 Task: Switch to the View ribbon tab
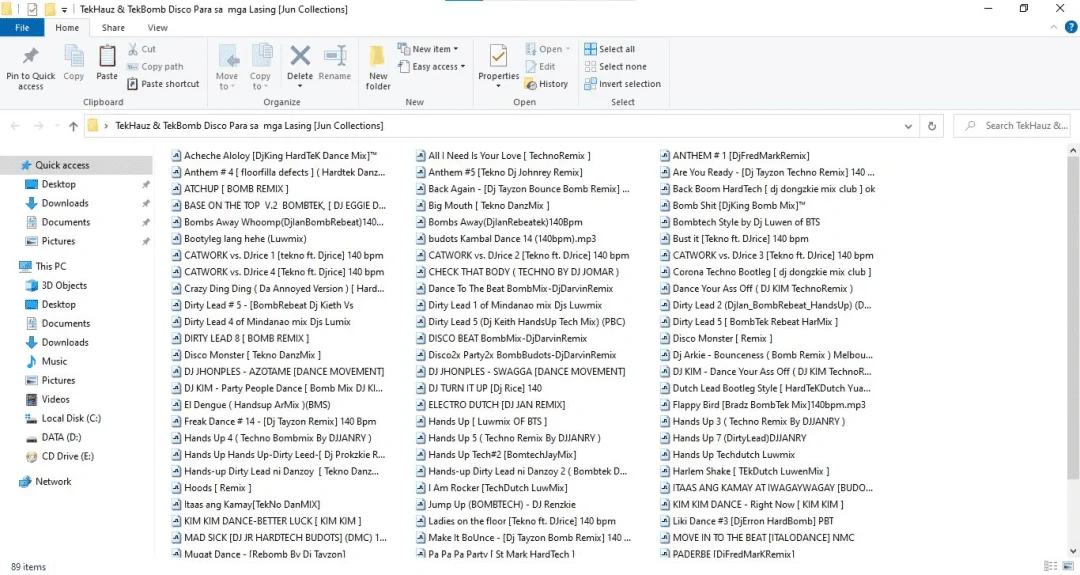157,28
